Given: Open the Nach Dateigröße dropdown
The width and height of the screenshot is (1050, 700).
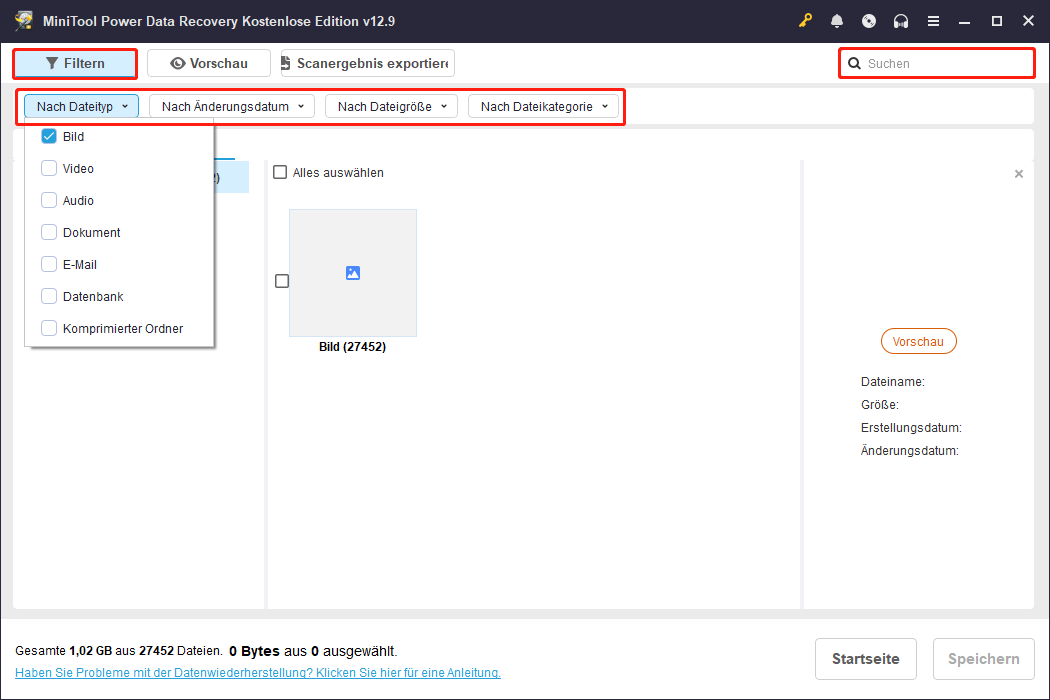Looking at the screenshot, I should coord(391,107).
